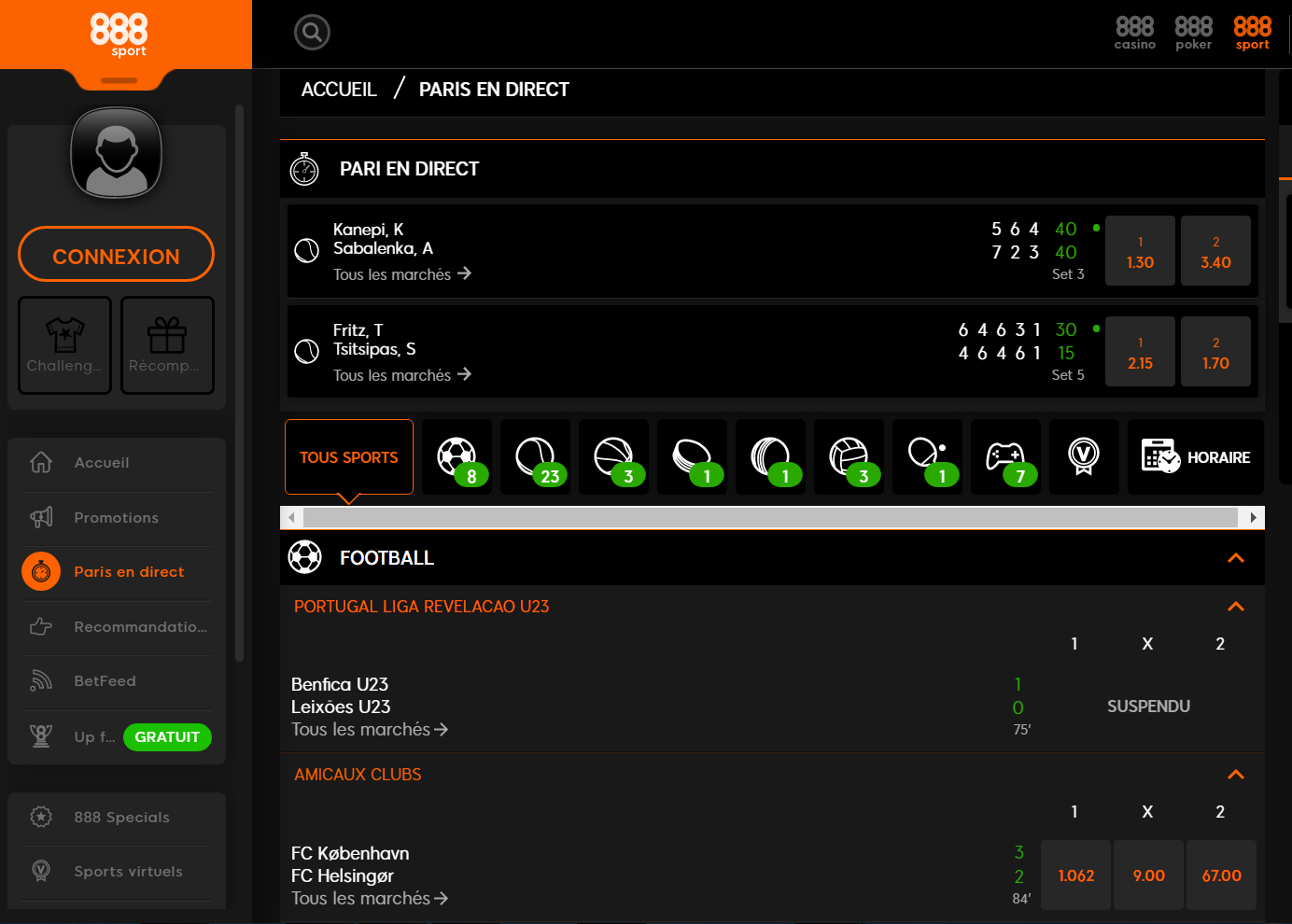Bet on FC Helsingør win at 67.00
Viewport: 1292px width, 924px height.
pos(1221,875)
